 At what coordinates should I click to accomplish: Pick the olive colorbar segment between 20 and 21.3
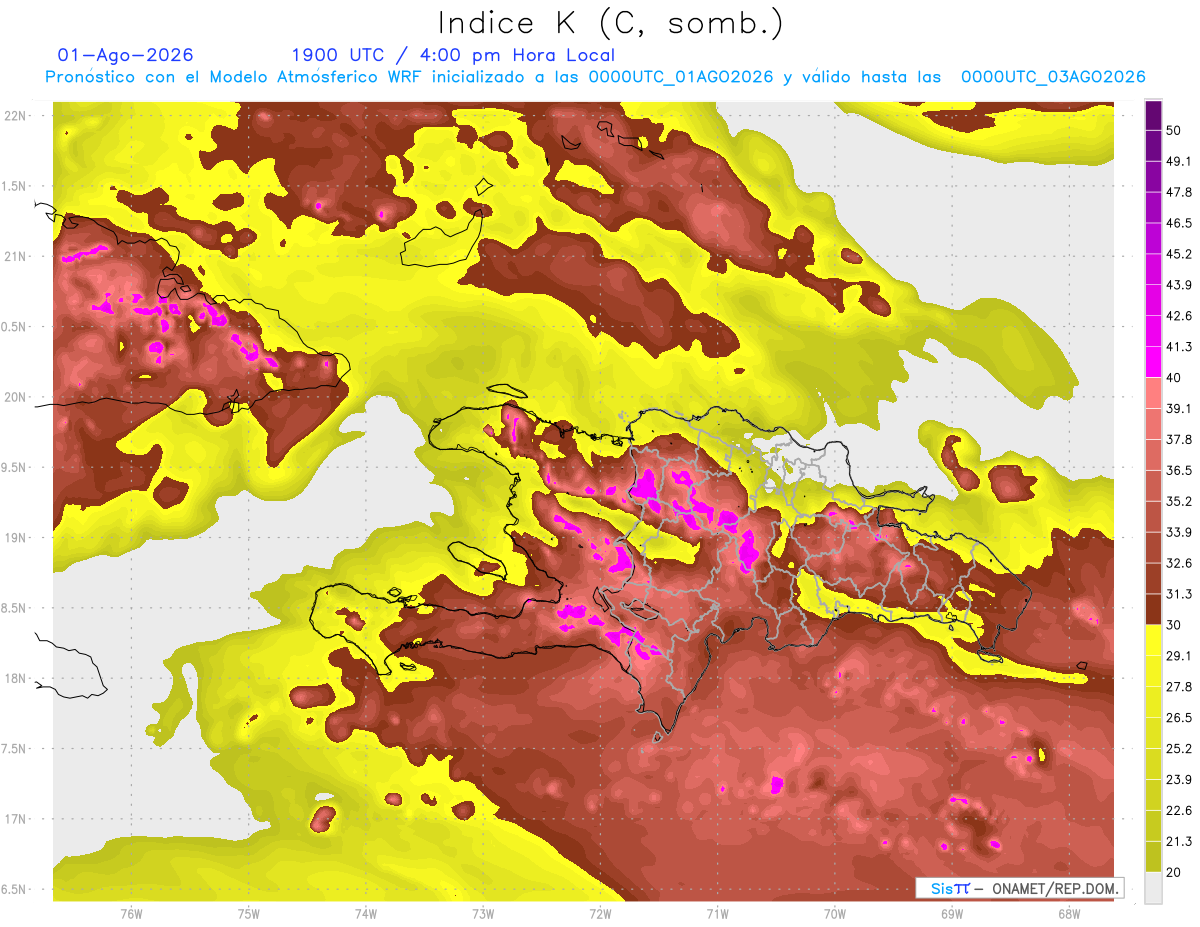[1153, 857]
